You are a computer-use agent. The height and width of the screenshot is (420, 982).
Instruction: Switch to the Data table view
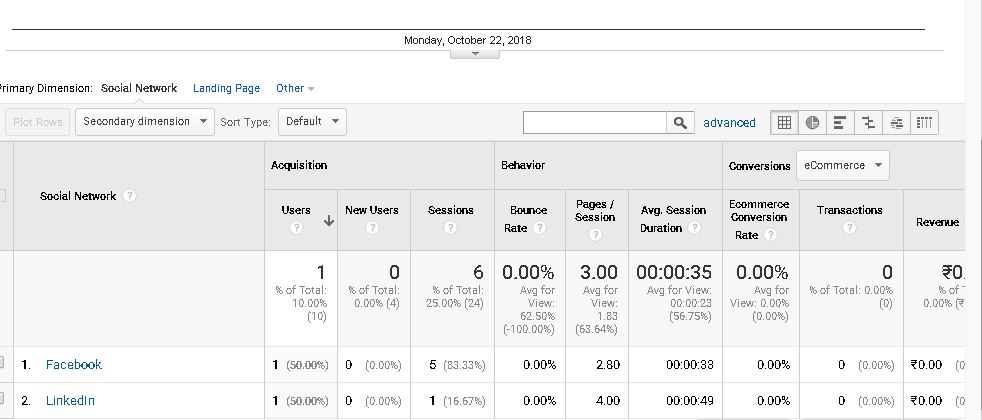(x=785, y=122)
